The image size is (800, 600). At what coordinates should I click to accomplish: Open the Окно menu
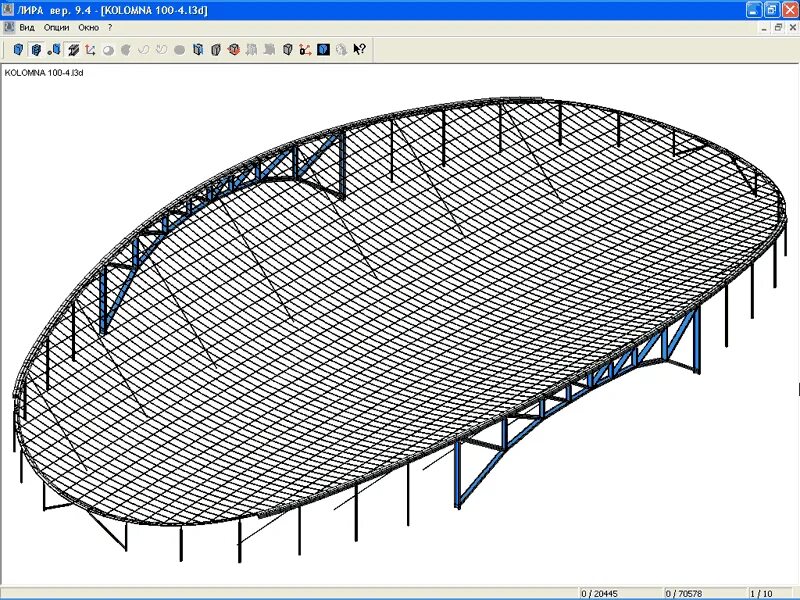point(88,28)
